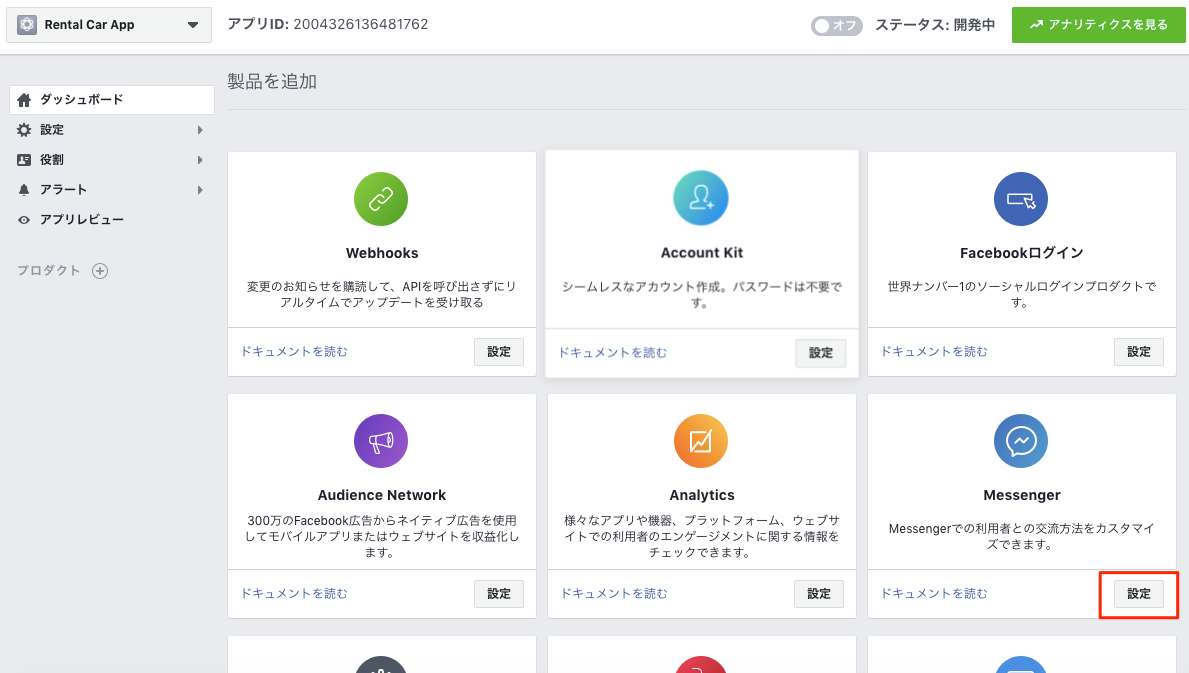The width and height of the screenshot is (1189, 673).
Task: Click the Account Kit card title
Action: pos(701,253)
